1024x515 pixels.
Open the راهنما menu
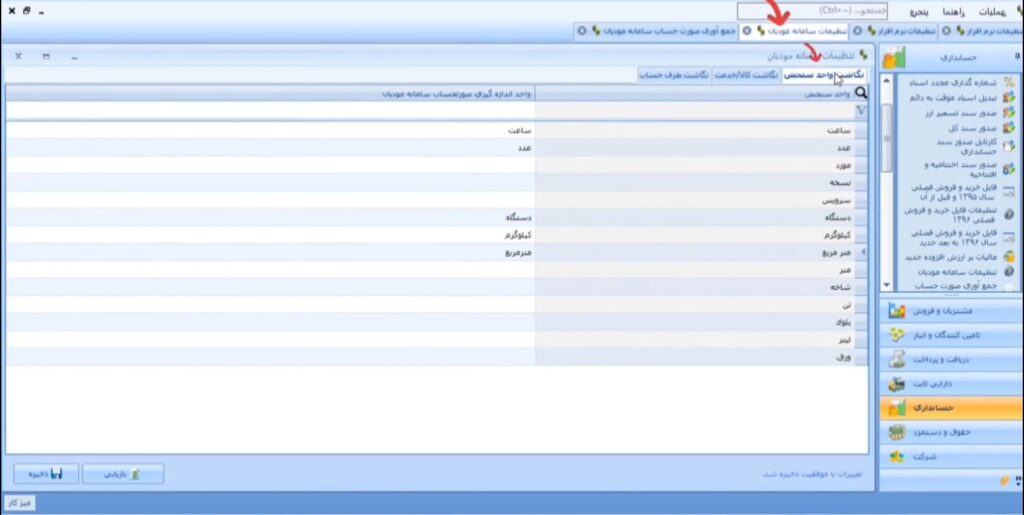(955, 12)
